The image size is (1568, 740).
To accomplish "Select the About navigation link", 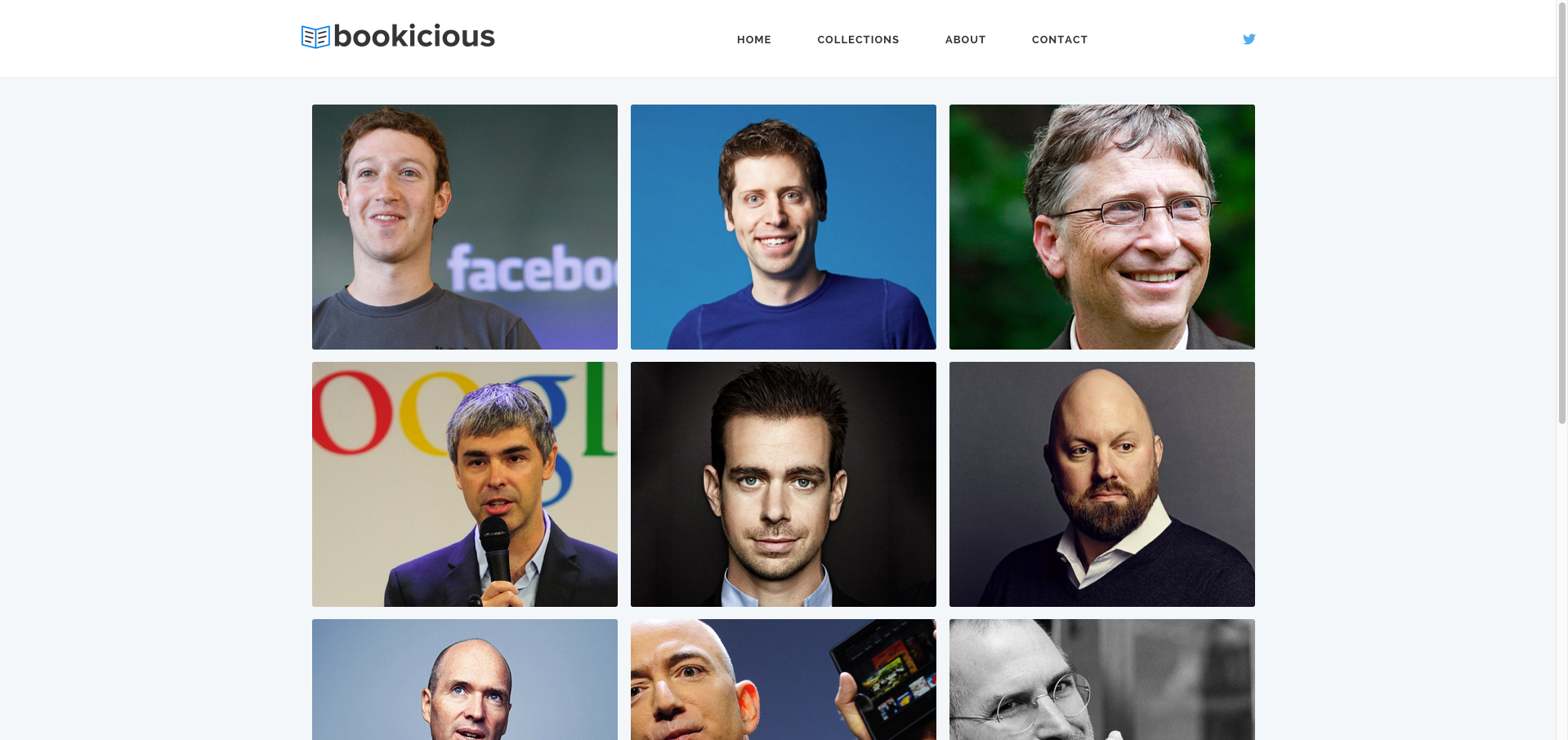I will [x=965, y=39].
